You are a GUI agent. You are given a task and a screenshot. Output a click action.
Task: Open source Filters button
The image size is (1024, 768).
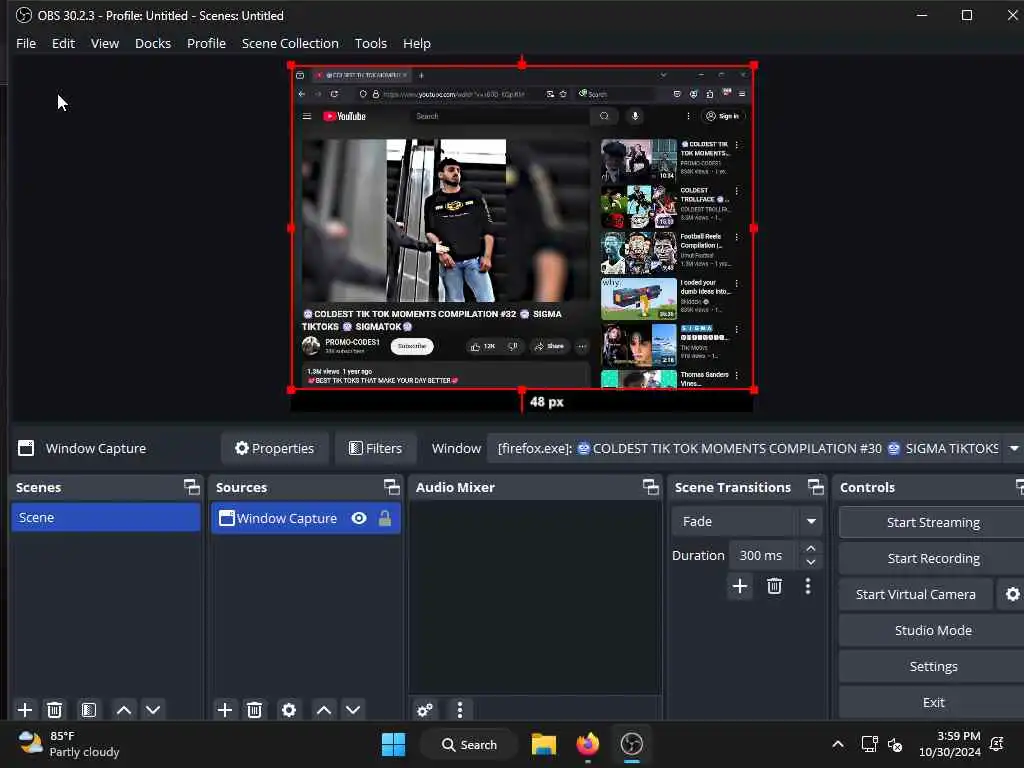click(x=376, y=448)
